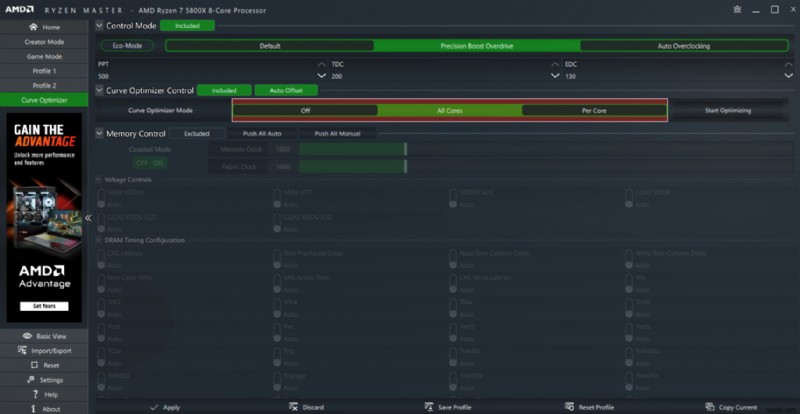Click Get Yours in AMD Advantage ad
The width and height of the screenshot is (800, 414).
[x=44, y=306]
